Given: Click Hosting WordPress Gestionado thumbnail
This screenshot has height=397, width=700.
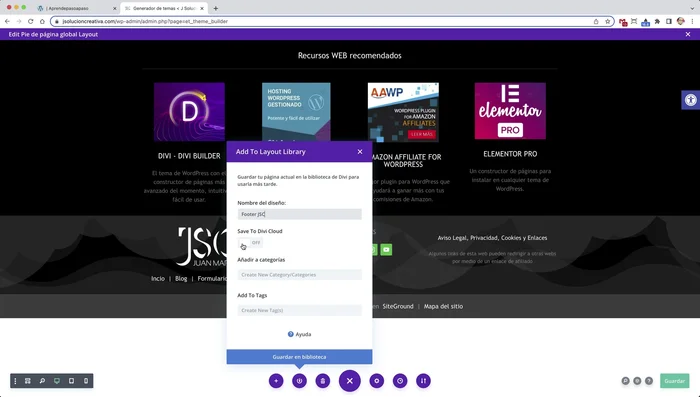Looking at the screenshot, I should tap(296, 112).
